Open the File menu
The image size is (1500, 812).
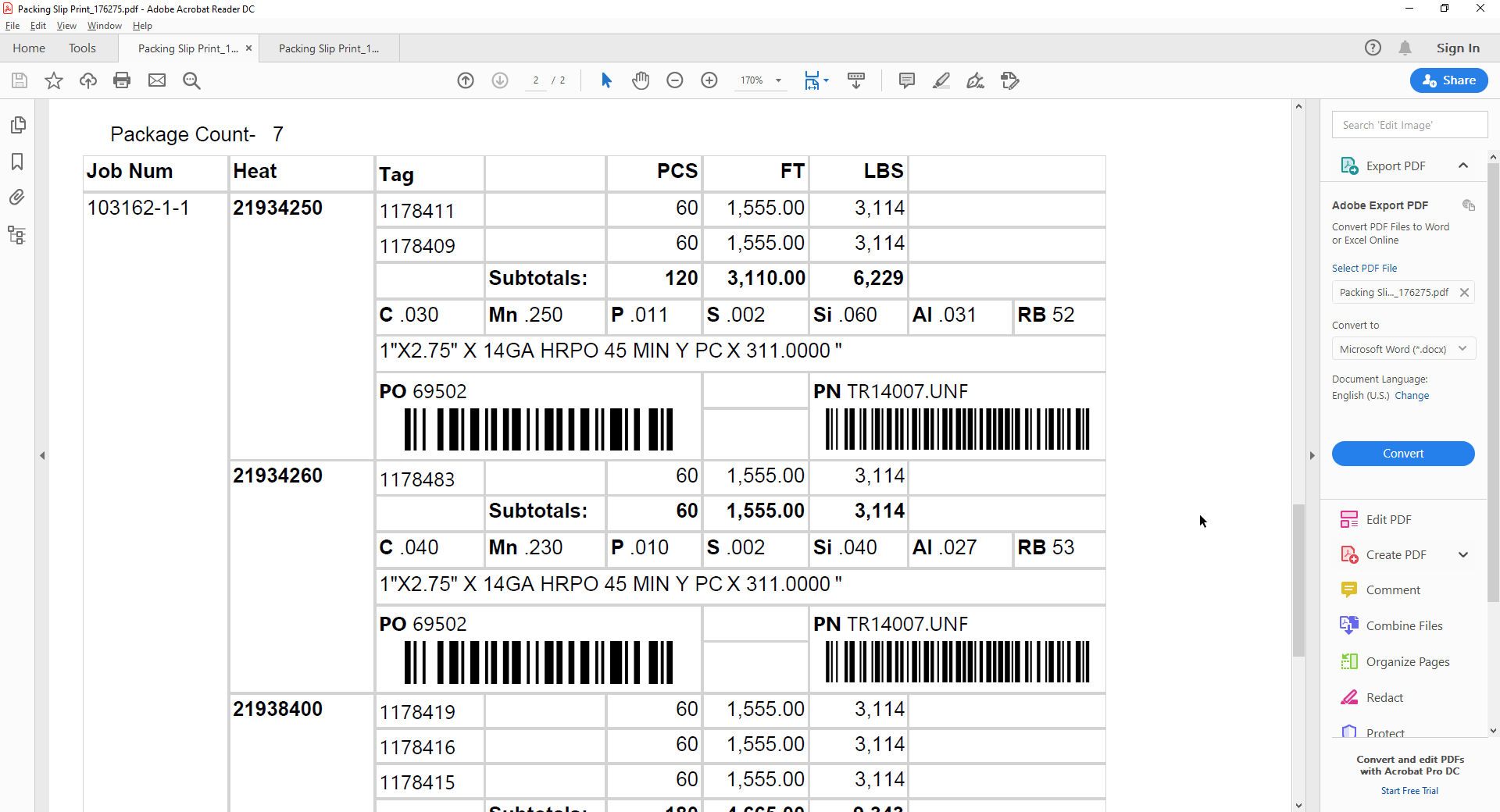point(12,26)
